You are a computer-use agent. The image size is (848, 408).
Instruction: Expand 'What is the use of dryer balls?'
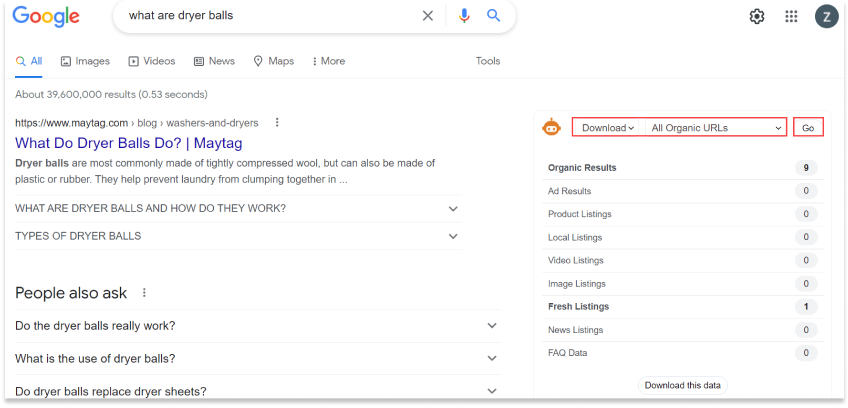pos(491,359)
